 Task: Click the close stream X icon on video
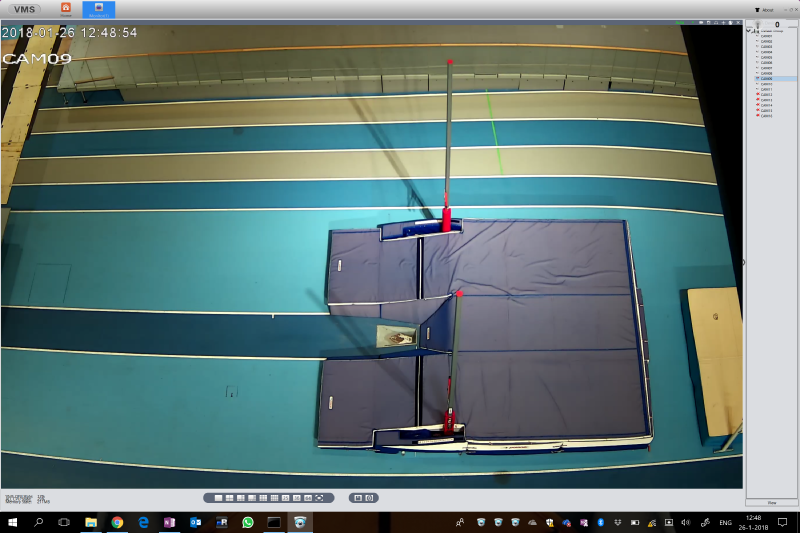[739, 22]
